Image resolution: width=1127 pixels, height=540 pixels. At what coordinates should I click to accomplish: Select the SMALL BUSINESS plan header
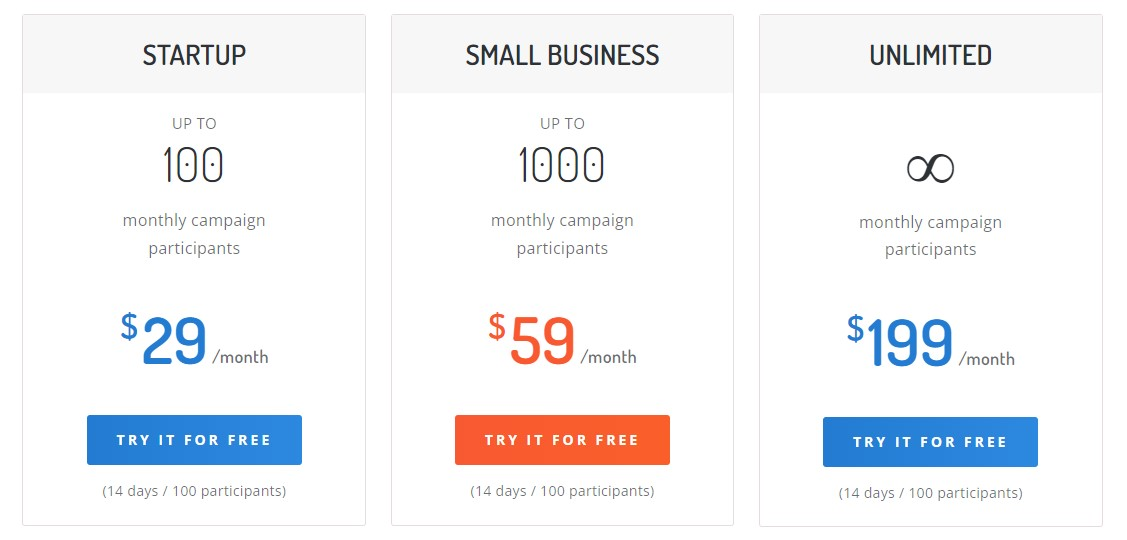click(562, 55)
